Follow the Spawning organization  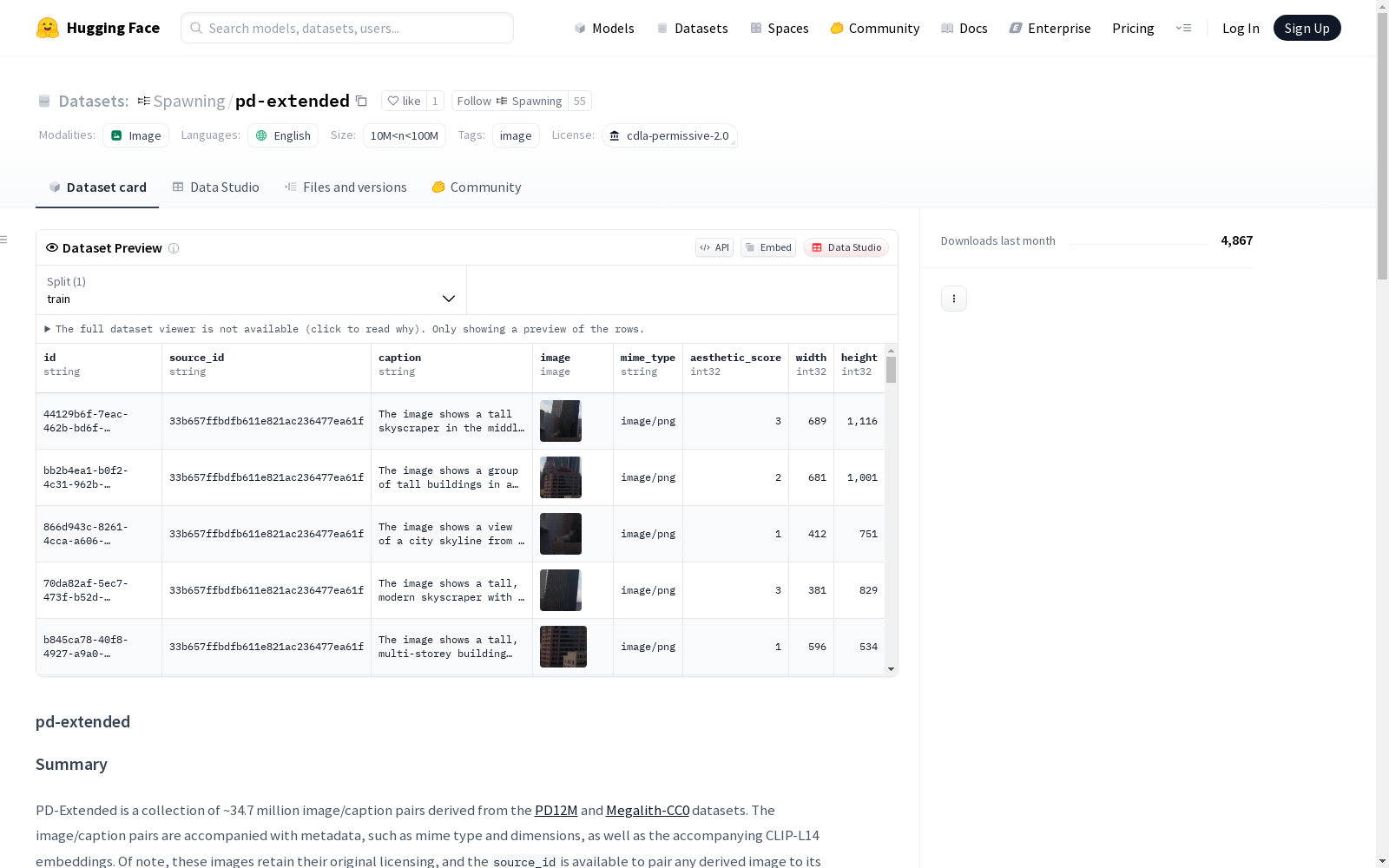tap(510, 101)
